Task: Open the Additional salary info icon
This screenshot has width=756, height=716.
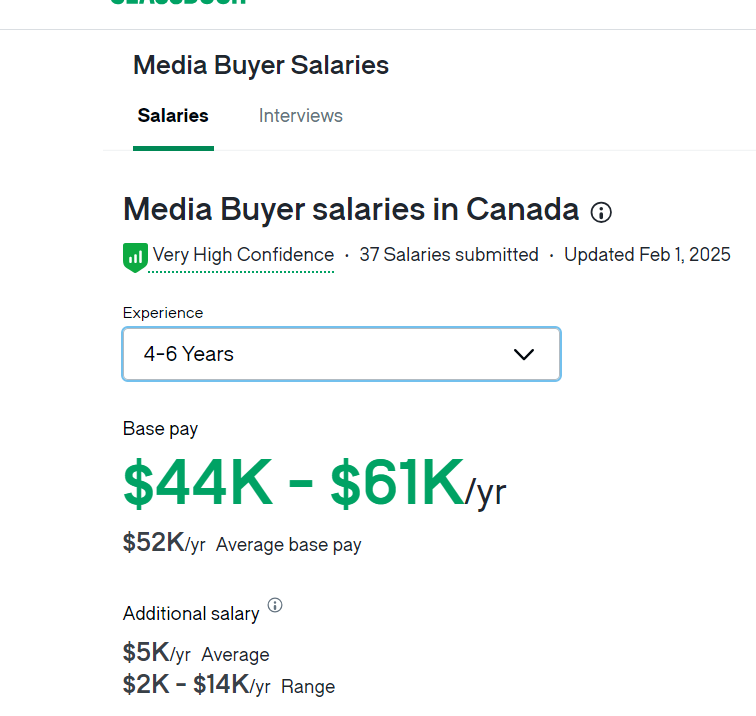Action: [x=275, y=605]
